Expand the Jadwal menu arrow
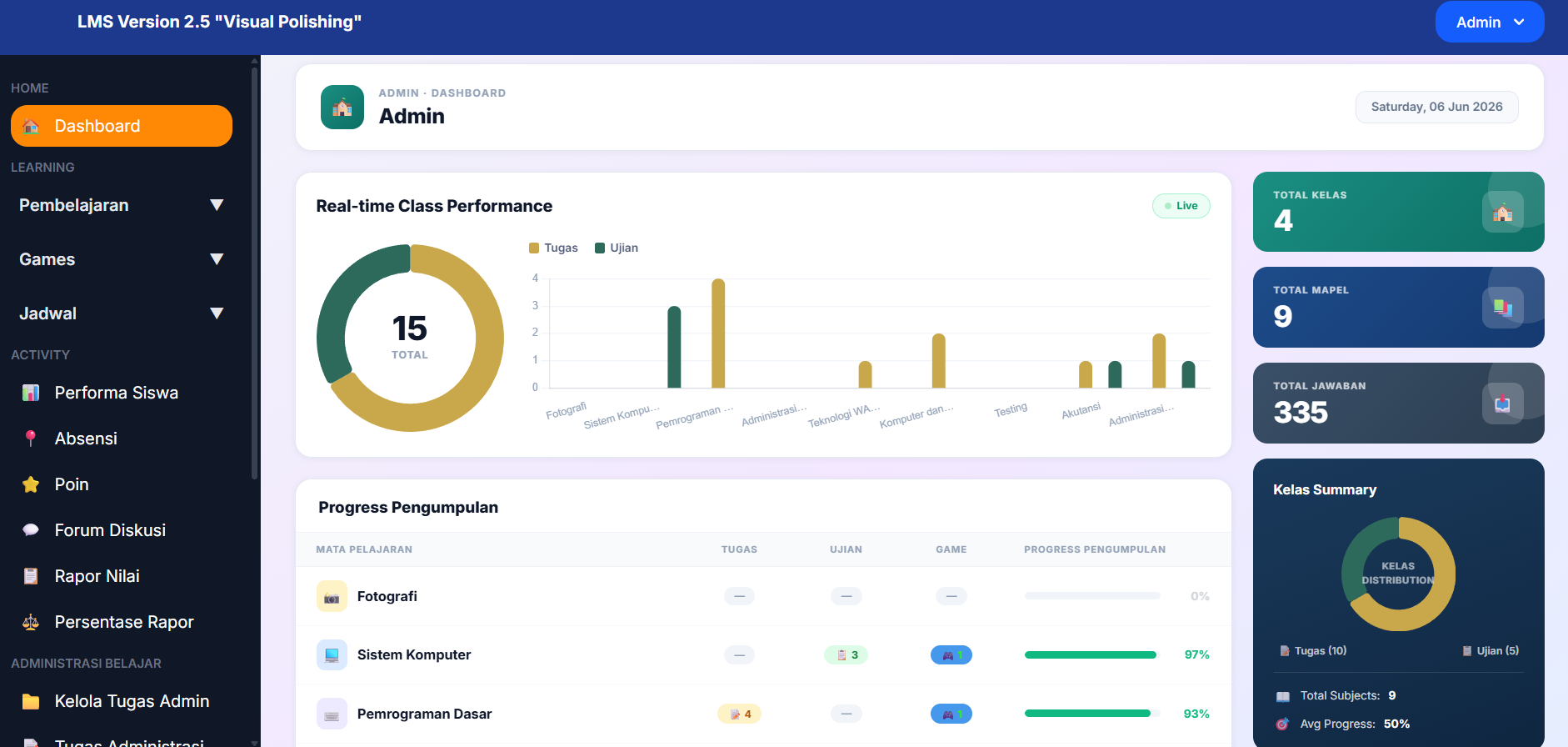Viewport: 1568px width, 747px height. [217, 313]
